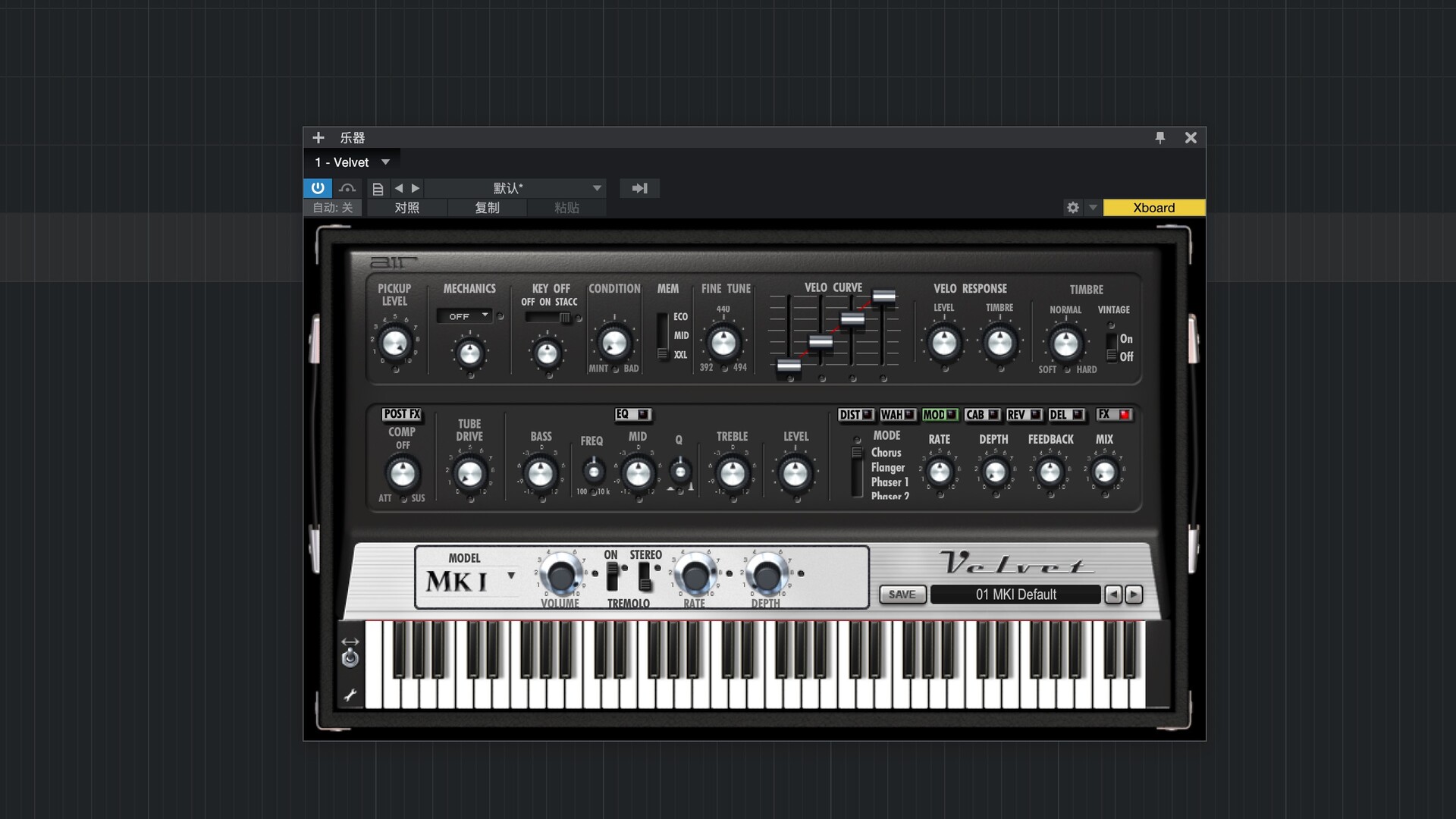1456x819 pixels.
Task: Add instrument with plus icon
Action: tap(318, 137)
